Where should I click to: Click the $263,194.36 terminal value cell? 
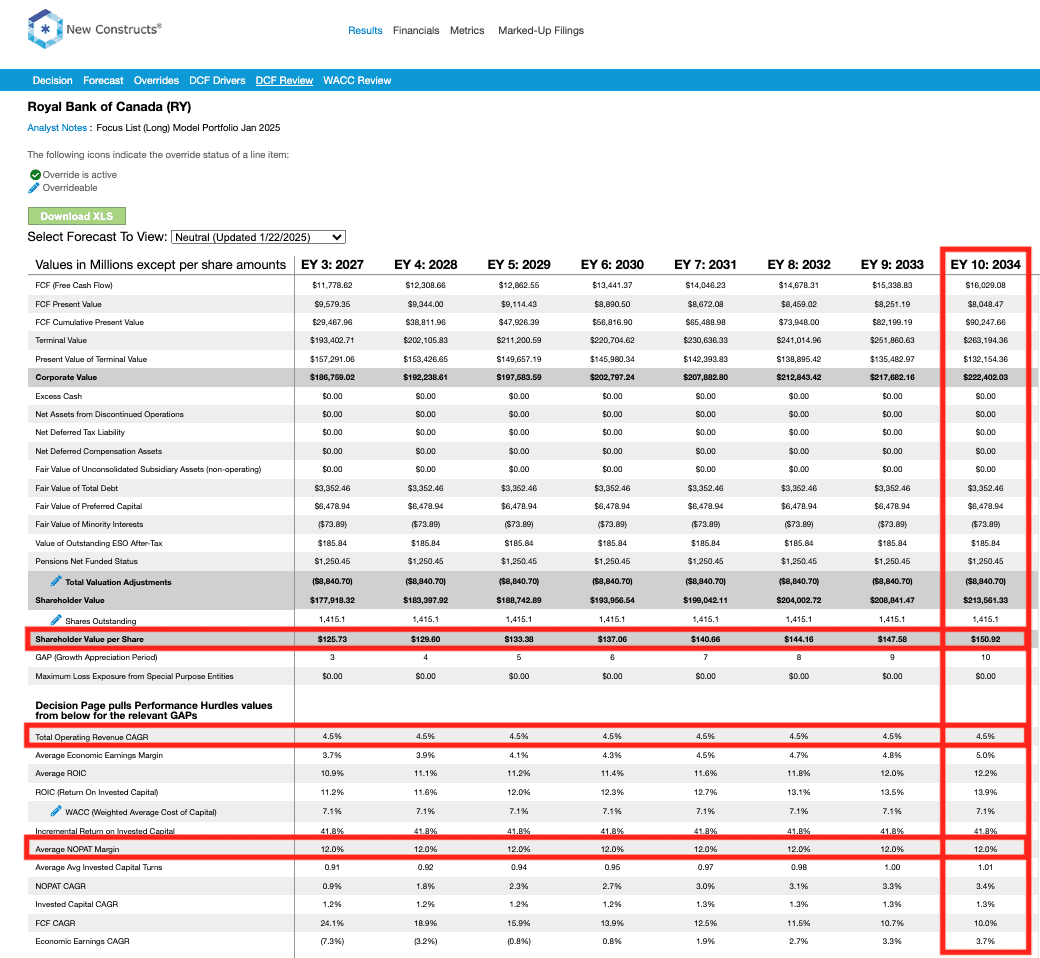pos(986,340)
